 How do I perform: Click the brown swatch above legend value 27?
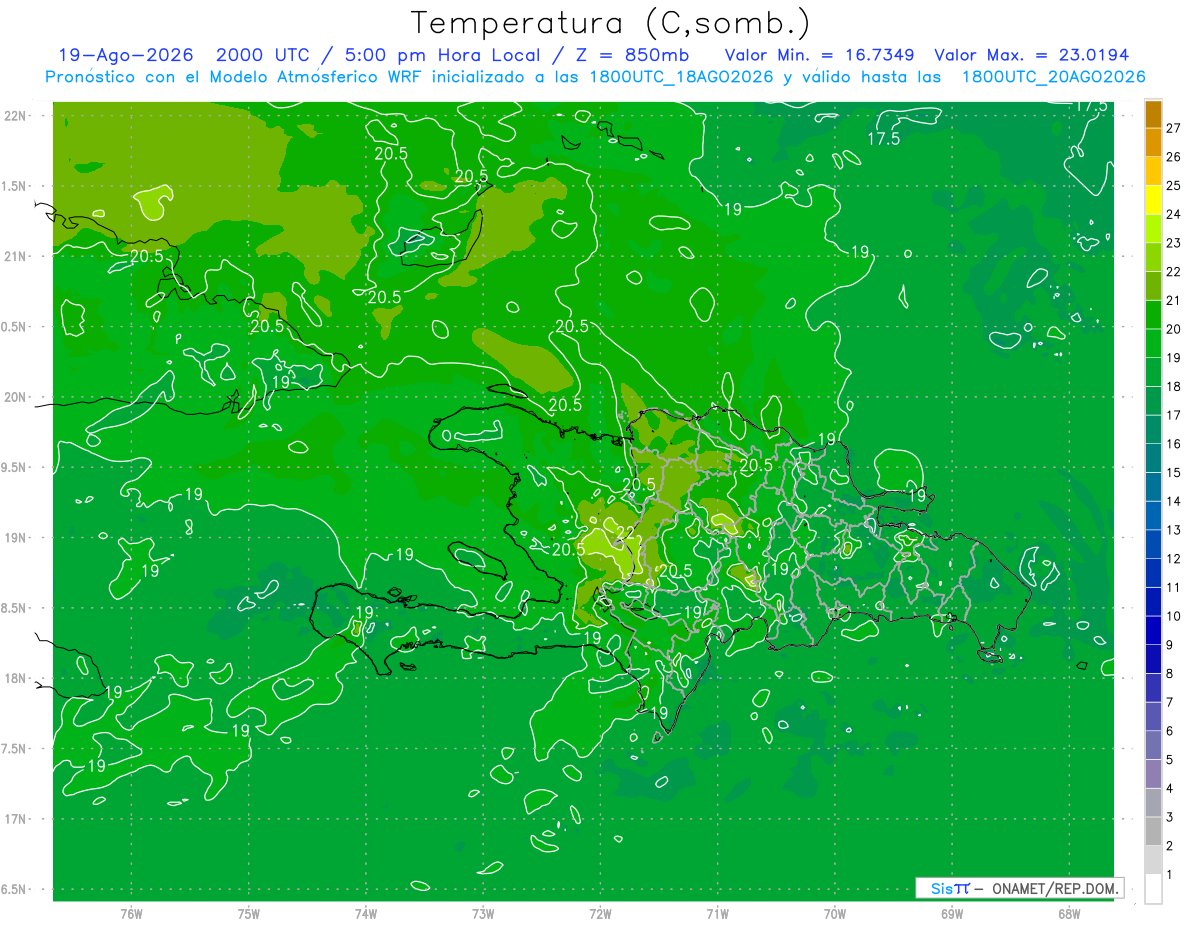pyautogui.click(x=1153, y=114)
